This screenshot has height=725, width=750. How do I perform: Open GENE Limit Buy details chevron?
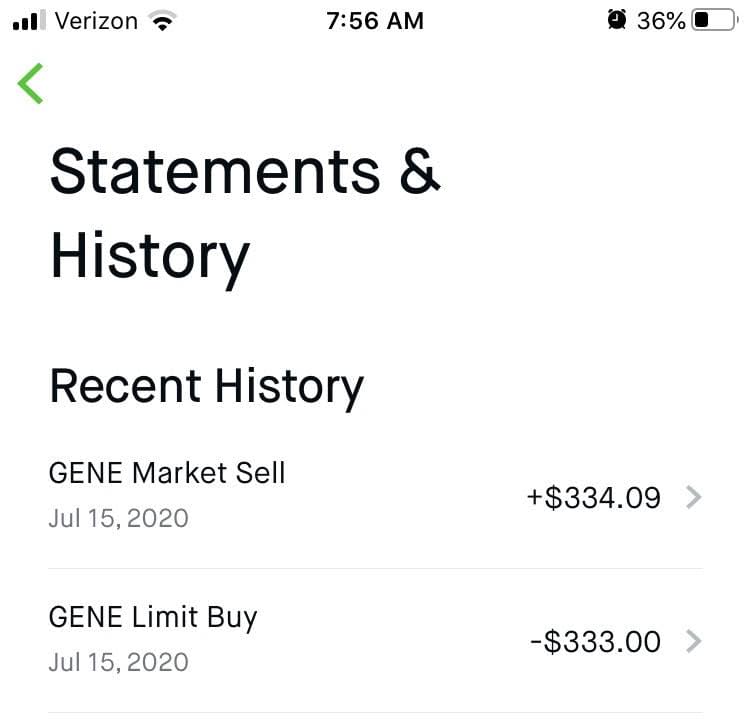click(694, 641)
